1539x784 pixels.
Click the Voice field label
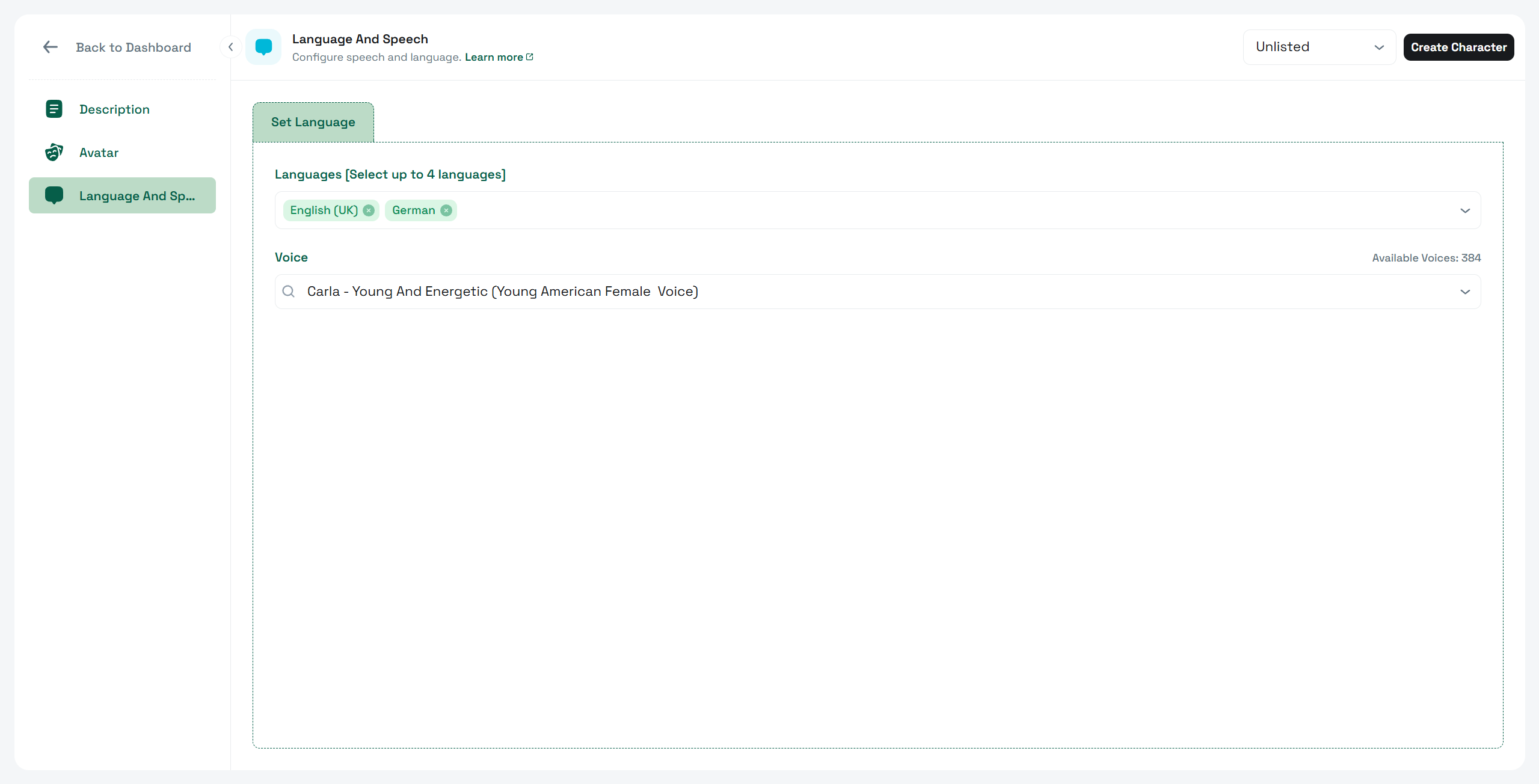click(291, 257)
